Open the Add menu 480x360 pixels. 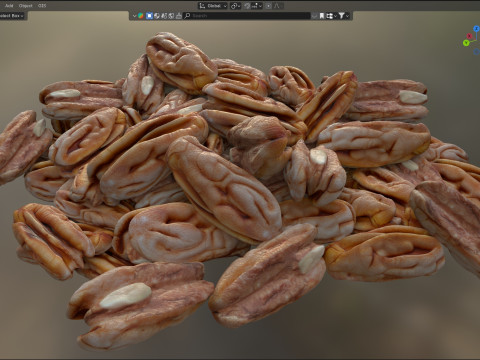[9, 6]
